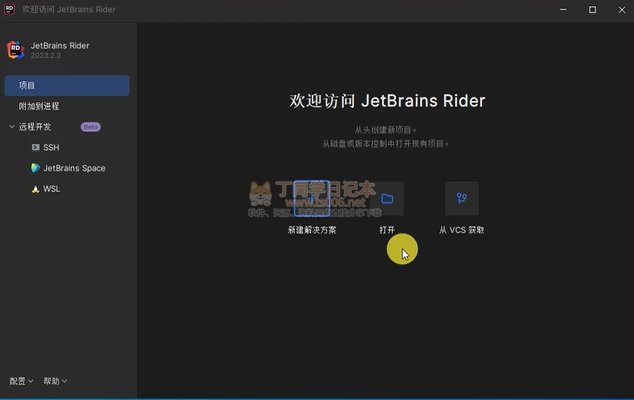
Task: Open the WSL remote option
Action: click(51, 189)
